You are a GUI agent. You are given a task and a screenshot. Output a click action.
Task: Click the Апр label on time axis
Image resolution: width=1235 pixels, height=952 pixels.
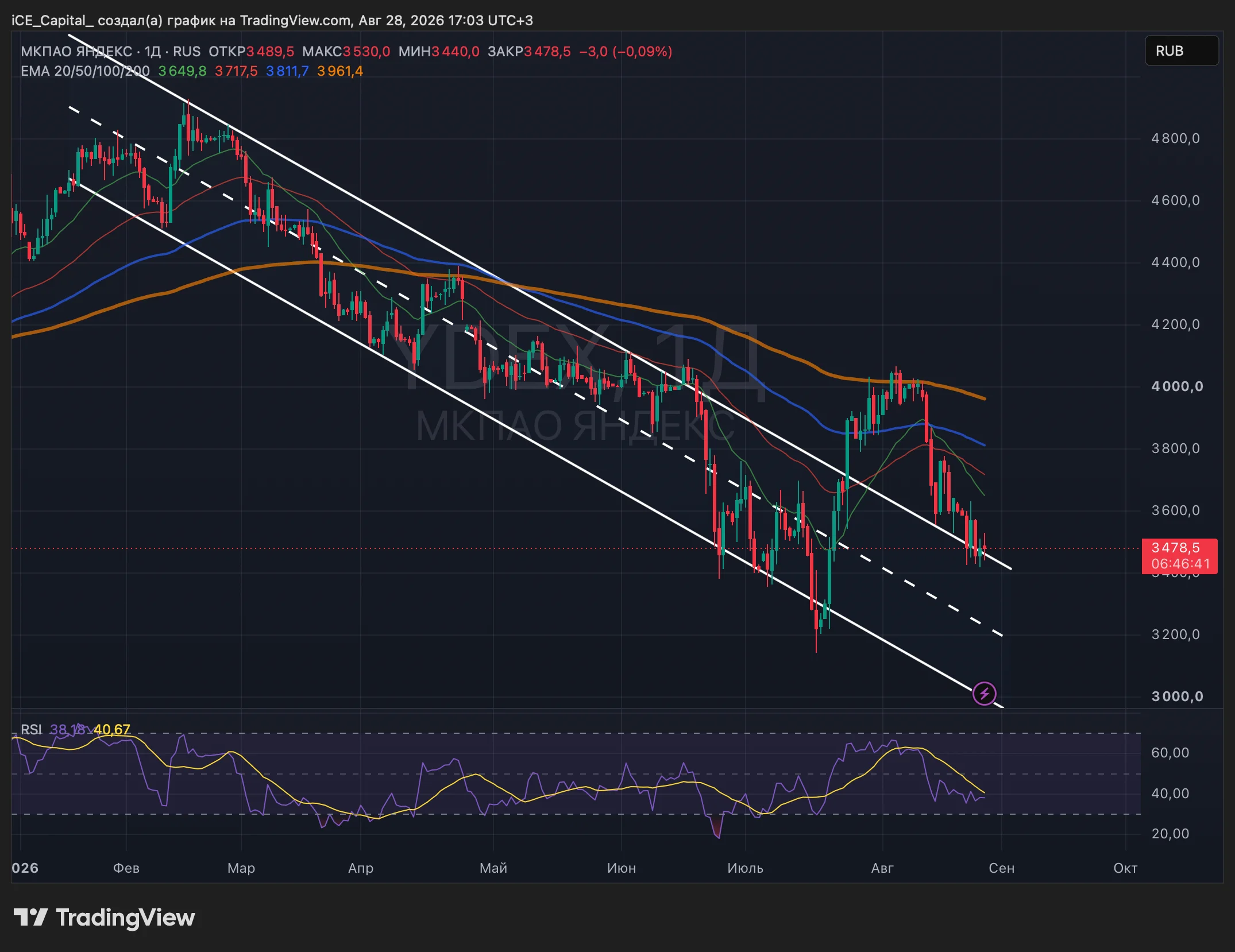click(361, 868)
